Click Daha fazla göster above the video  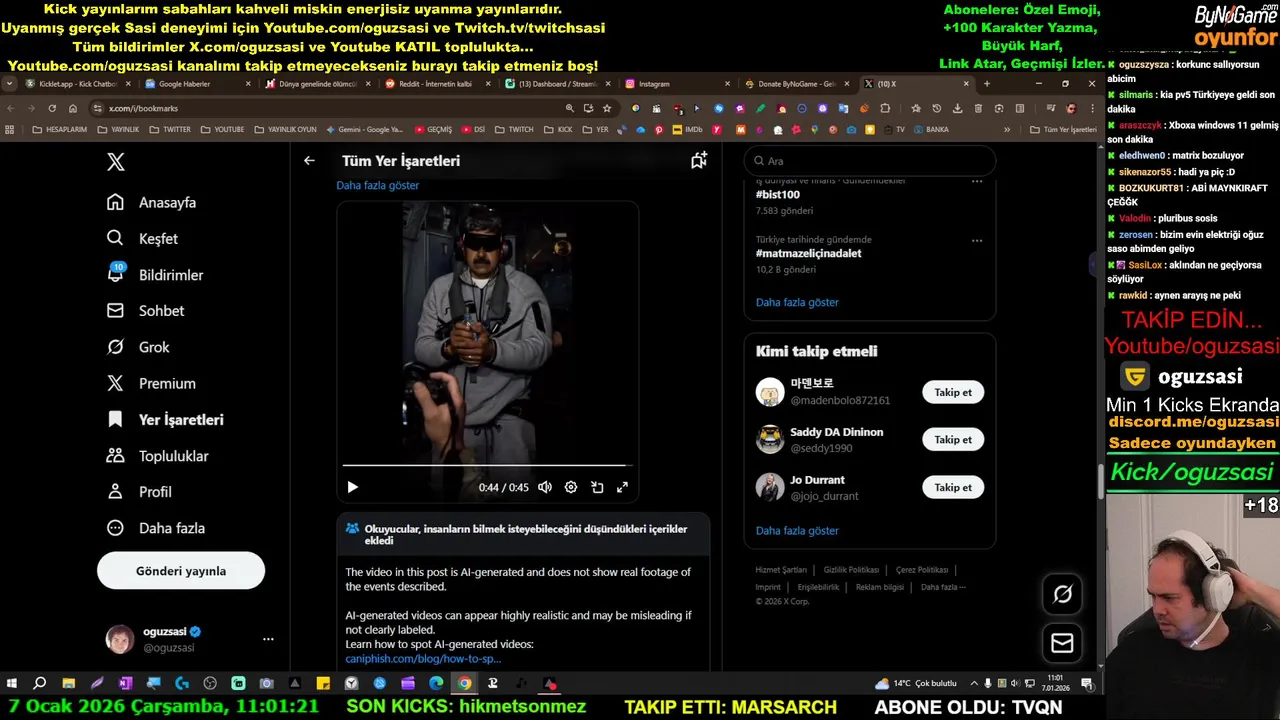377,185
